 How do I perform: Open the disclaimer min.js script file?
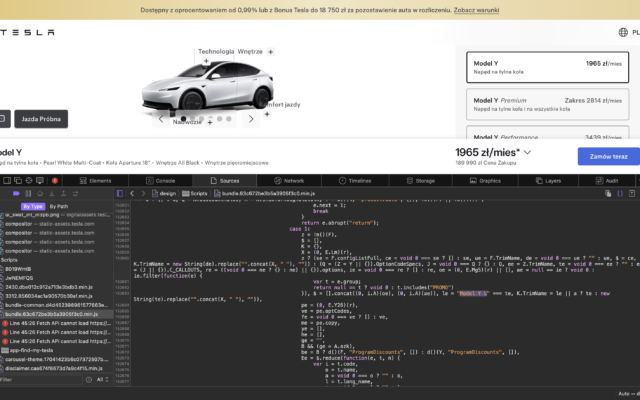pos(56,368)
